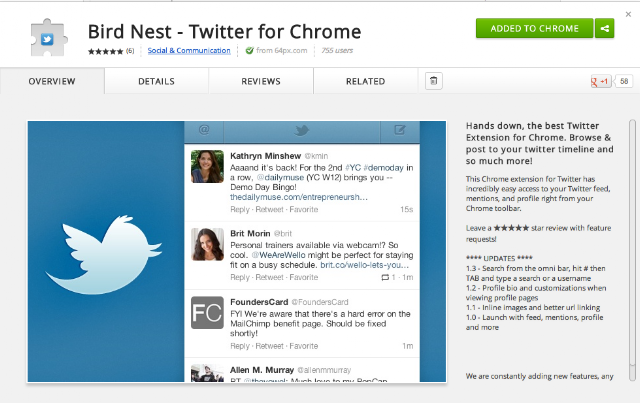The width and height of the screenshot is (640, 403).
Task: Click the thedailymuse.com link in tweet
Action: pyautogui.click(x=299, y=197)
